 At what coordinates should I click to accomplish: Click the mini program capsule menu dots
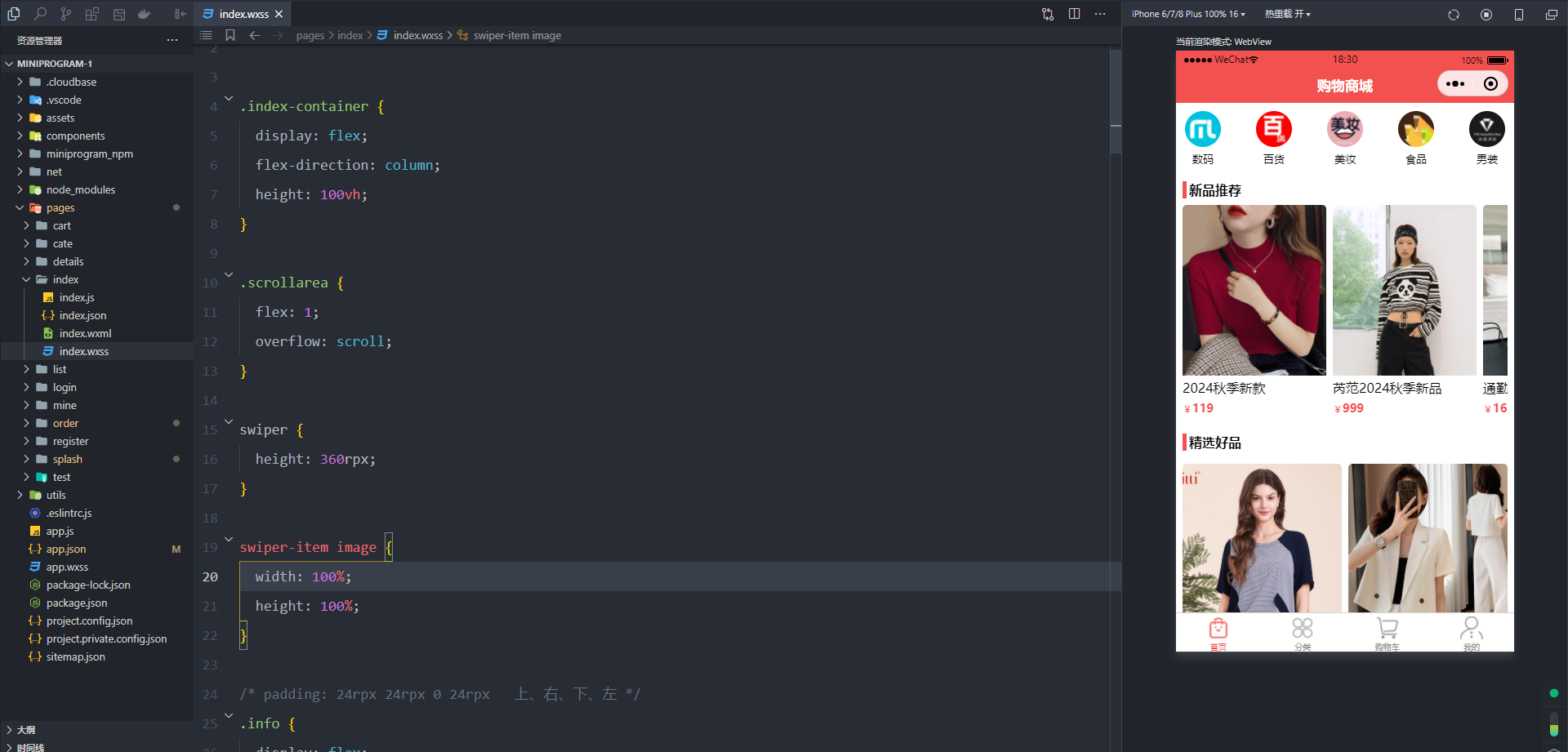(1455, 83)
